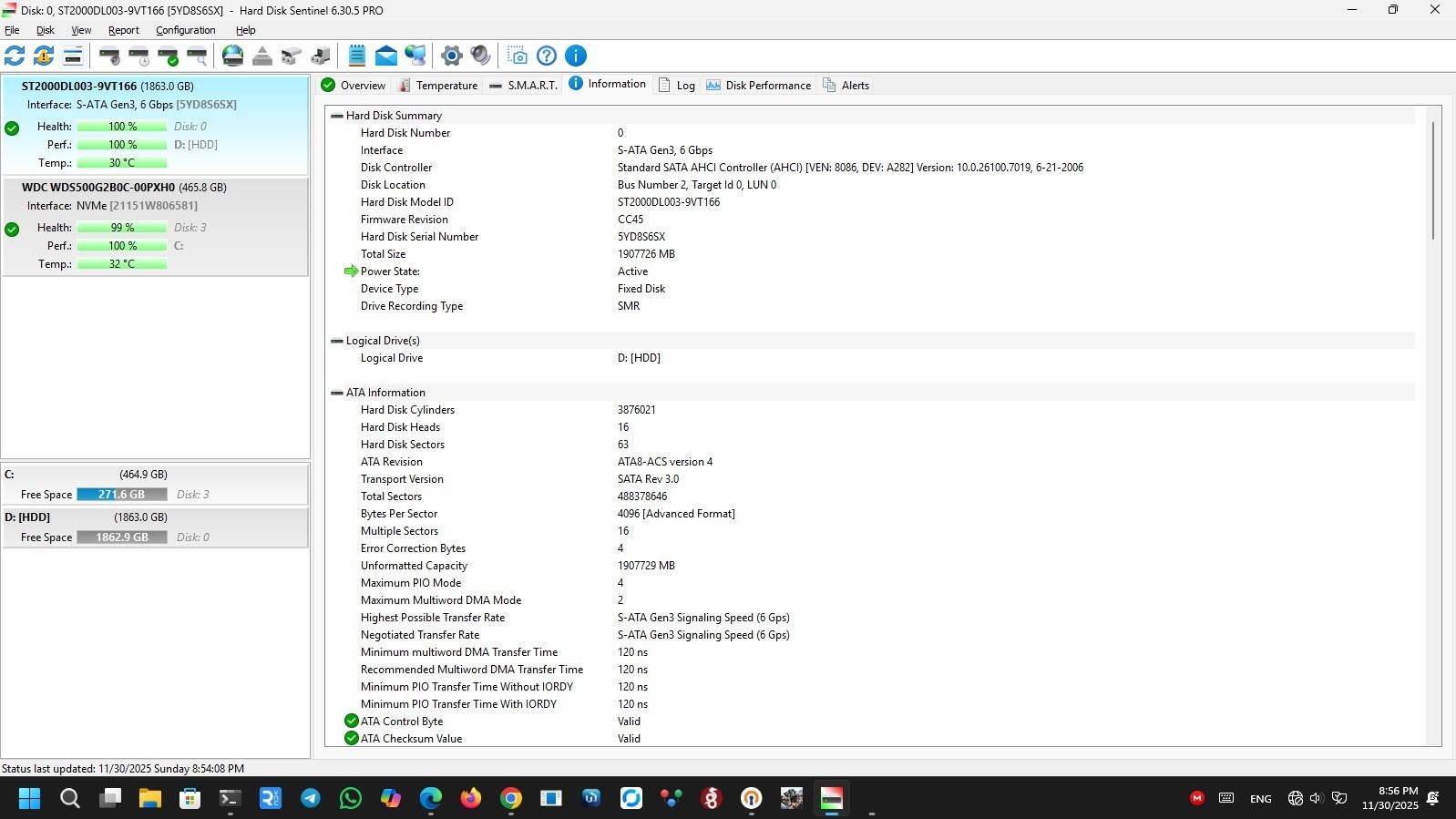1456x819 pixels.
Task: Click the disk with magnifier icon
Action: (x=198, y=56)
